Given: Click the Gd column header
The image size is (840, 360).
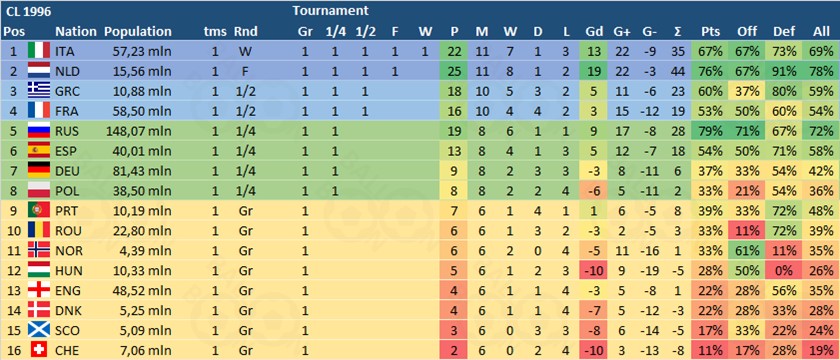Looking at the screenshot, I should (x=592, y=32).
